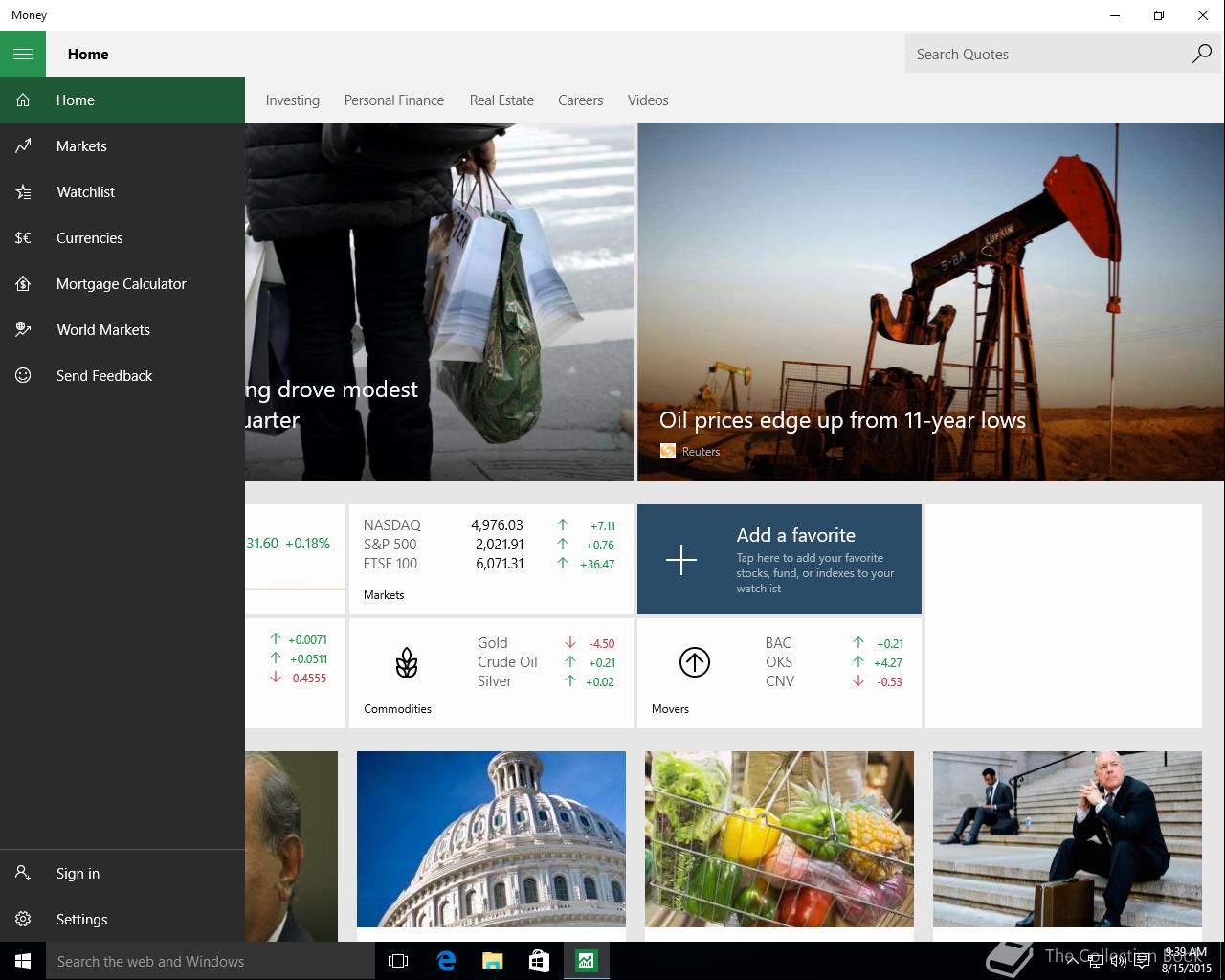The image size is (1225, 980).
Task: Click the Currencies $€ icon
Action: 23,237
